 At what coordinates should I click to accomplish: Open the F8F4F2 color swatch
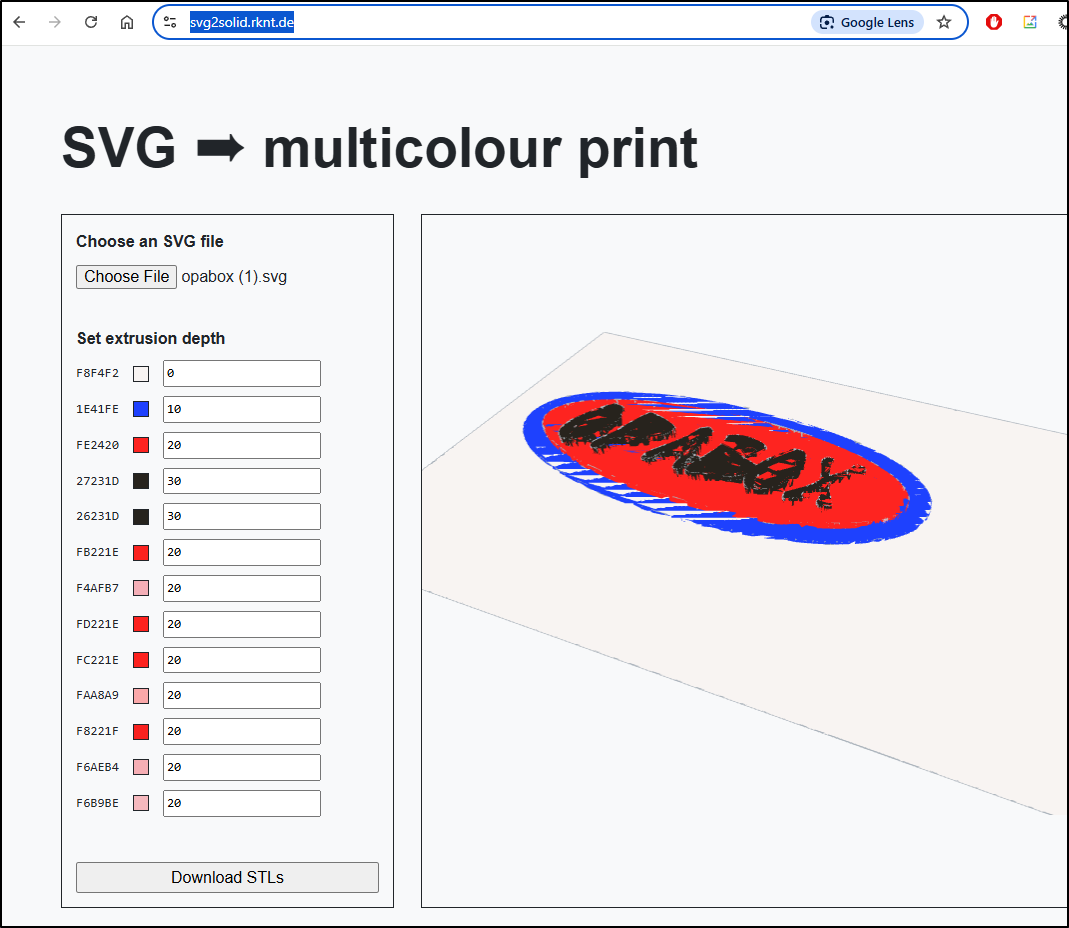click(x=141, y=374)
